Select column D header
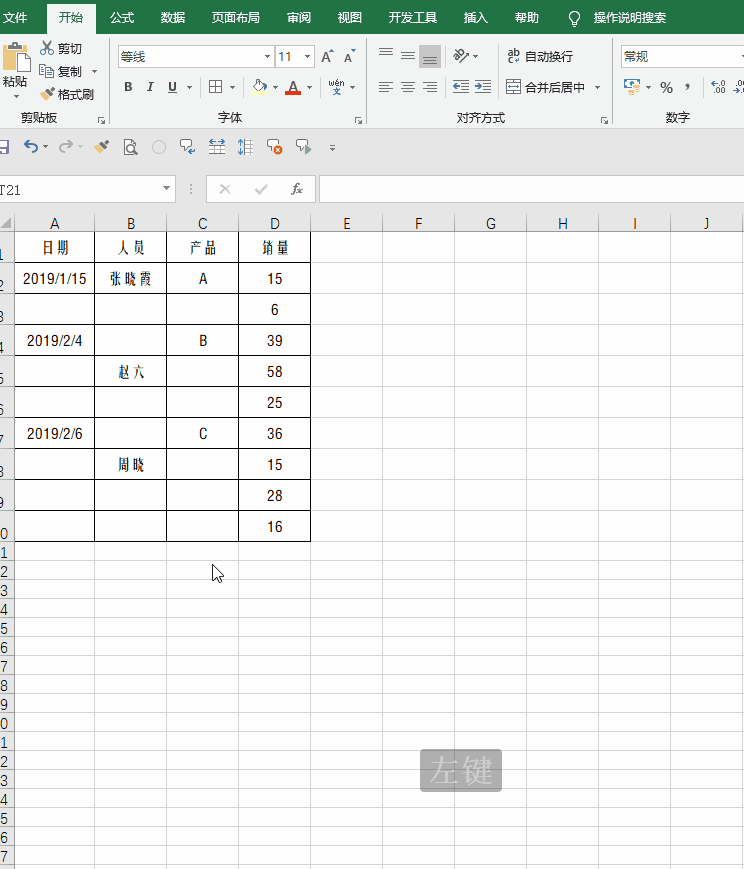This screenshot has height=869, width=744. (x=274, y=223)
